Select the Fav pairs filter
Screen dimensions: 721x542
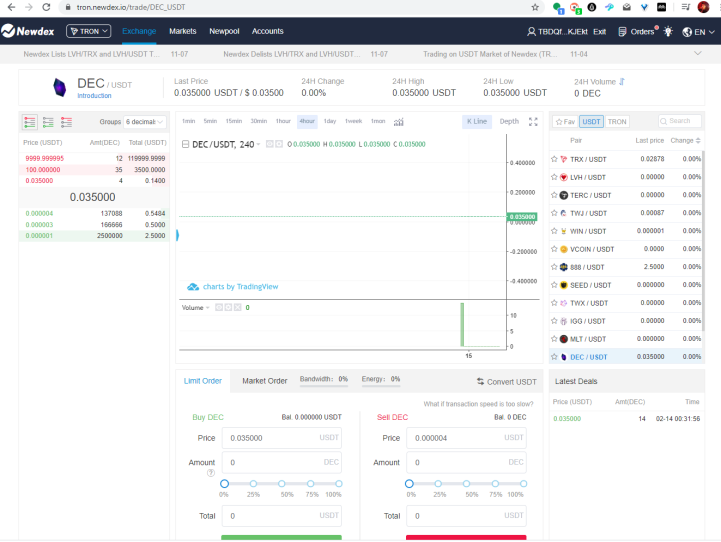point(565,121)
